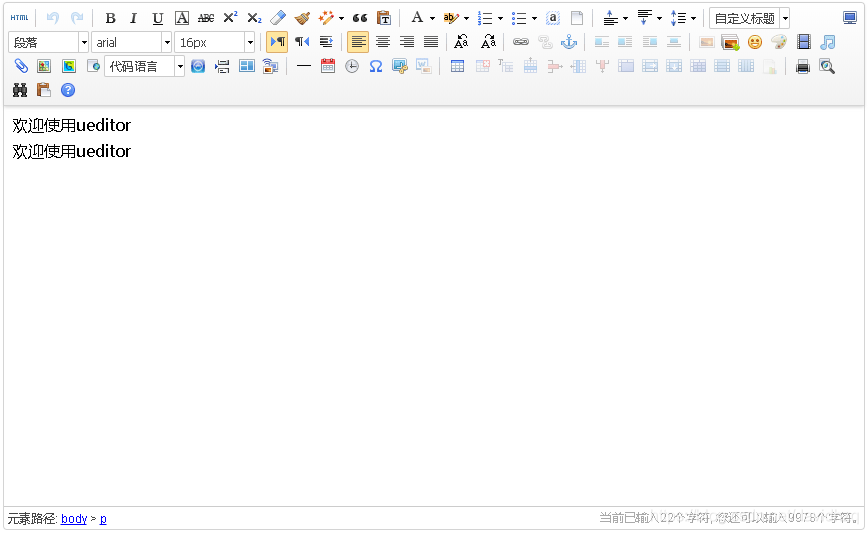Image resolution: width=868 pixels, height=534 pixels.
Task: Justify the text on both sides
Action: pyautogui.click(x=431, y=42)
